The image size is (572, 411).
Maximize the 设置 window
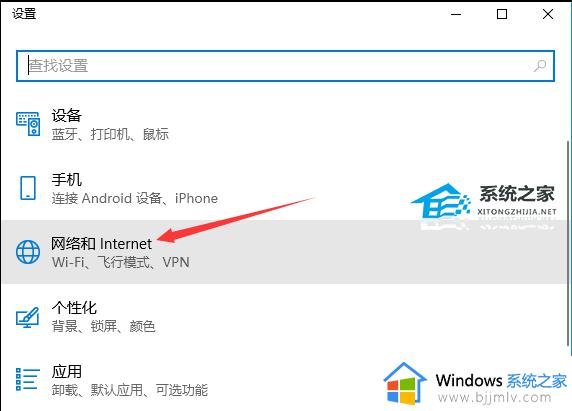point(502,14)
